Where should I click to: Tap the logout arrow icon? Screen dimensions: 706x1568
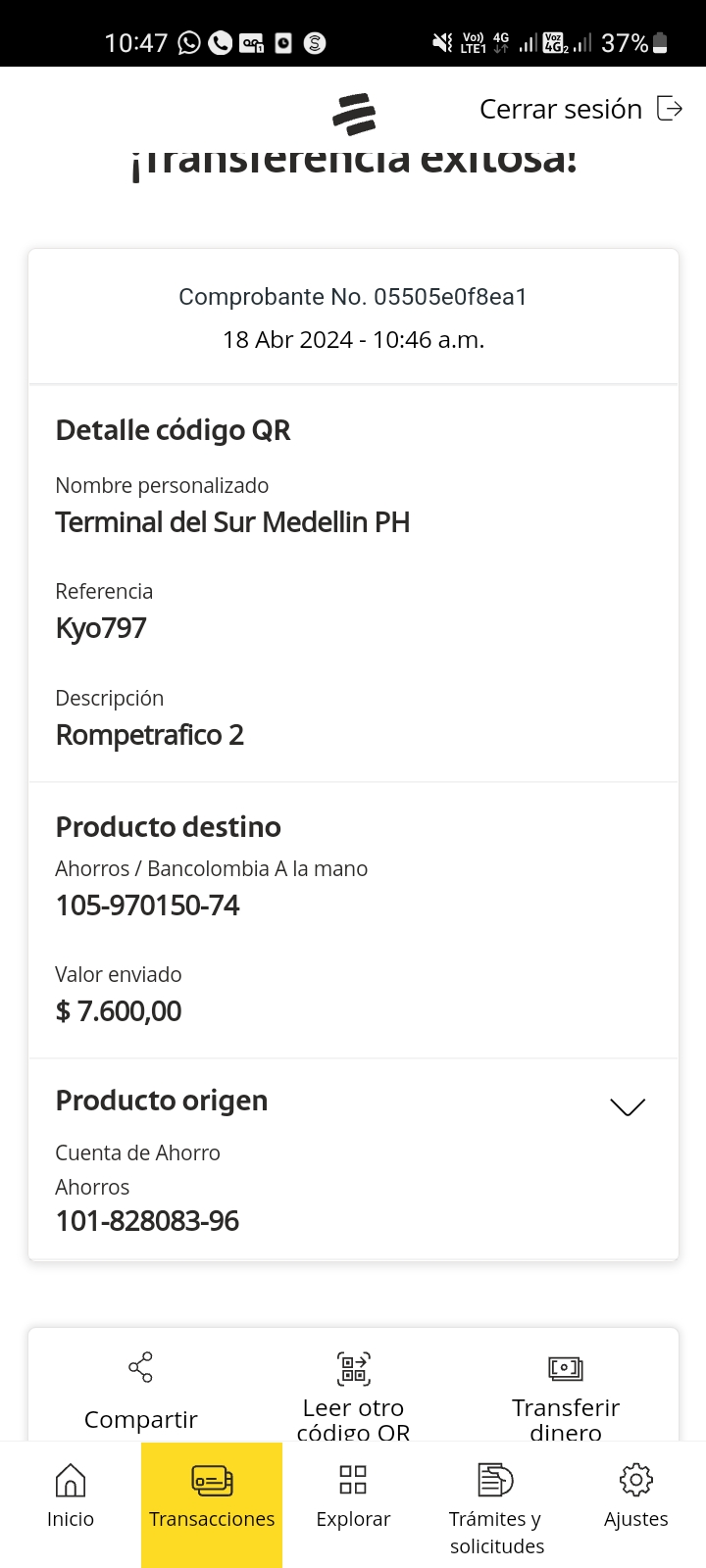click(670, 109)
